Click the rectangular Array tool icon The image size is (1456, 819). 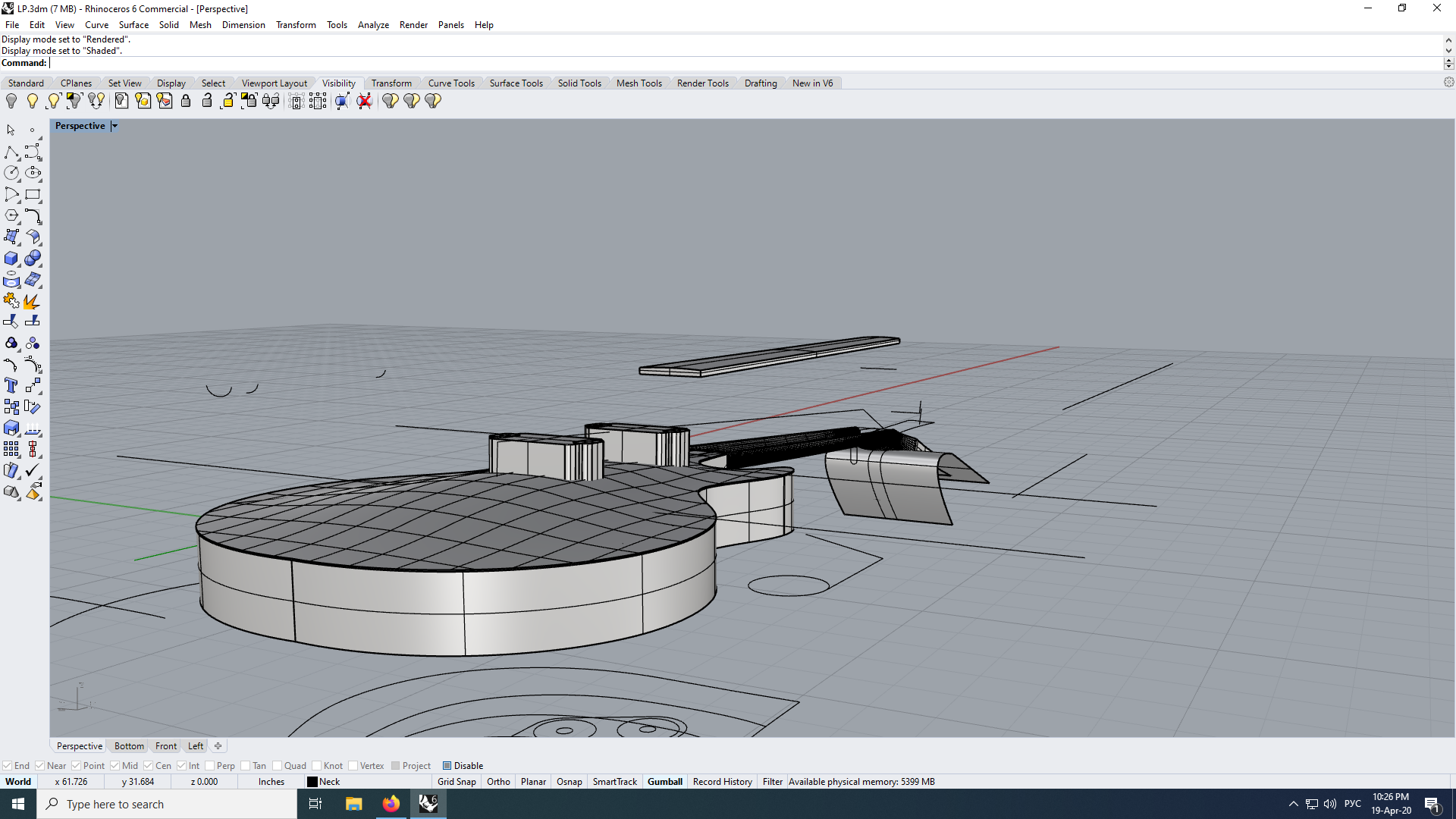11,450
